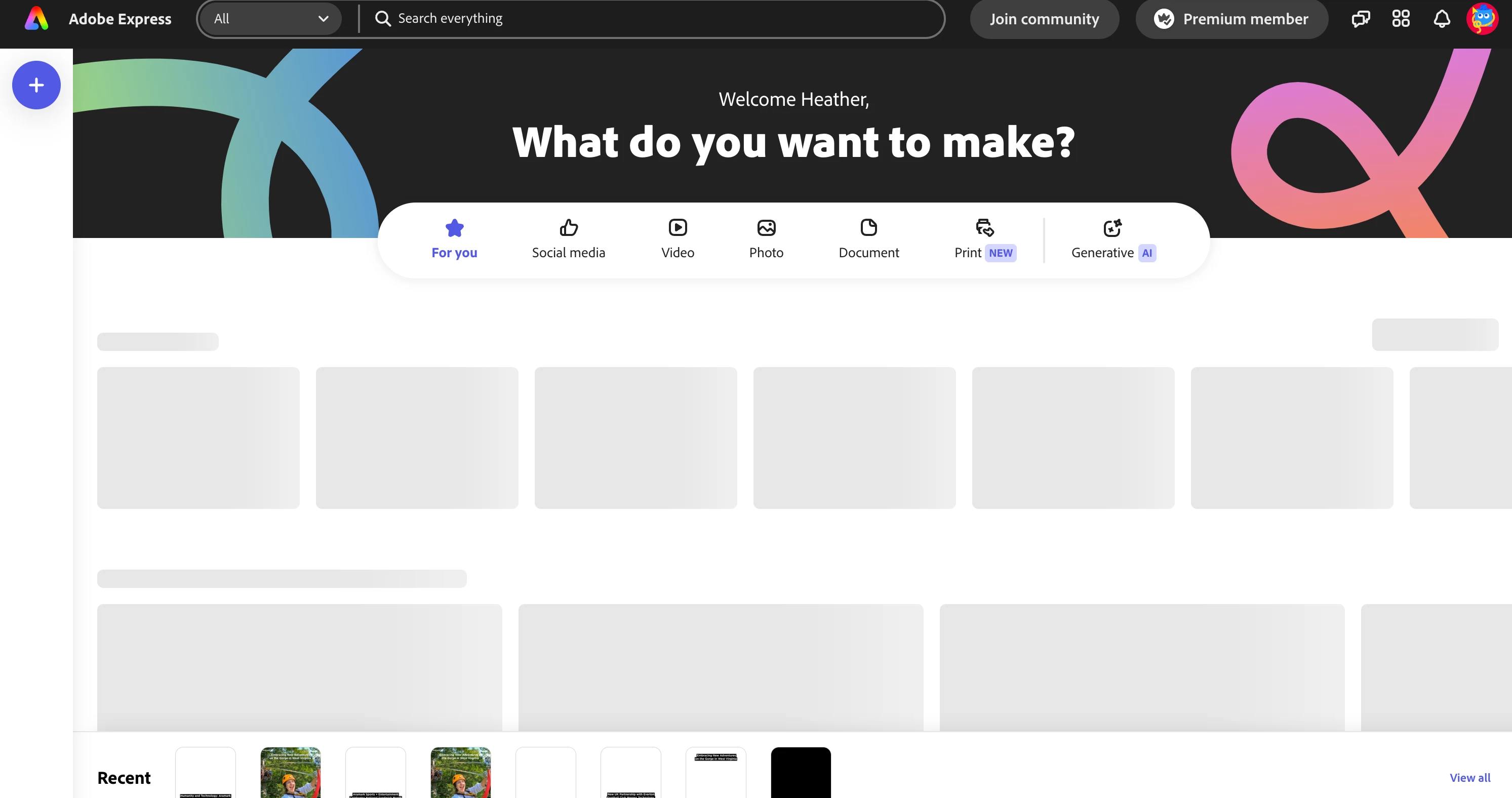Click the blue plus create button
Screen dimensions: 1512x798
pos(36,85)
